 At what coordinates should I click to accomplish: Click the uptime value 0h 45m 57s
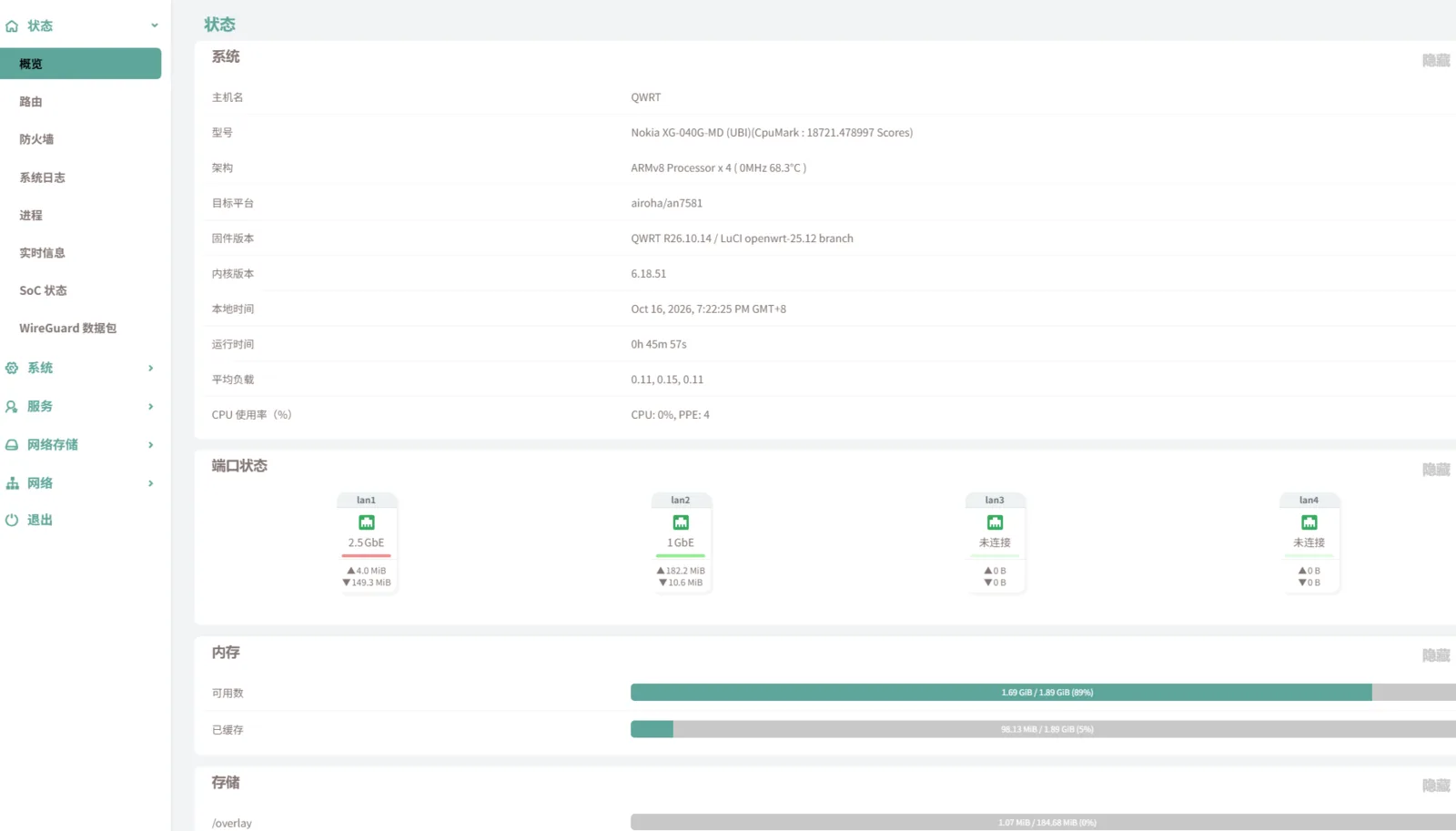tap(659, 345)
